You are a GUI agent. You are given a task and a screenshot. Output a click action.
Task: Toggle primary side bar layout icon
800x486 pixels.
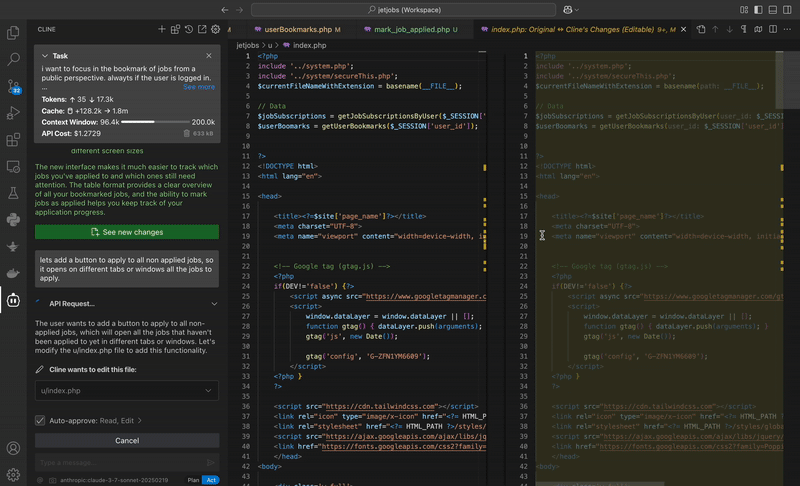click(759, 10)
